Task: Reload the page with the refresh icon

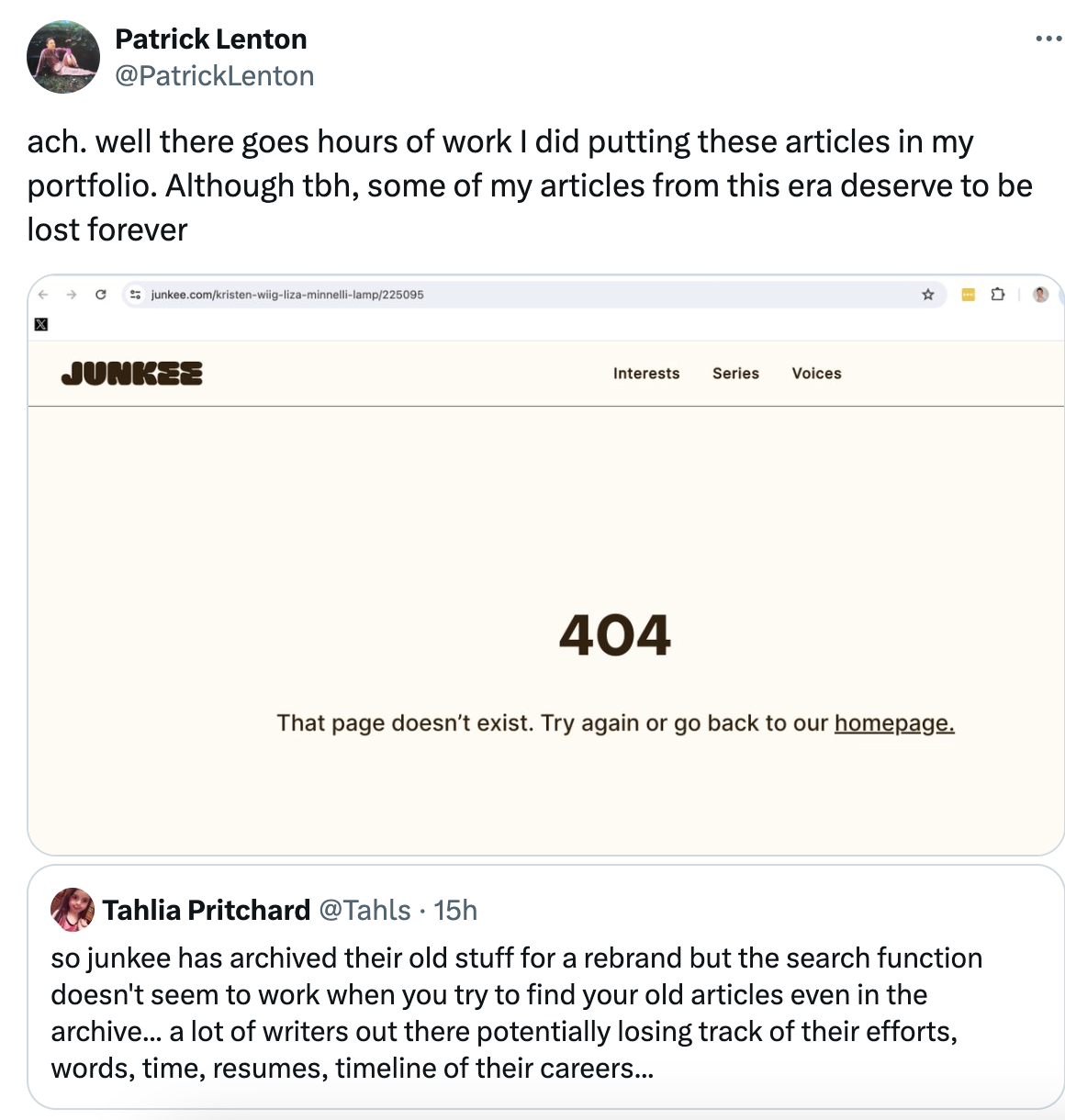Action: coord(101,295)
